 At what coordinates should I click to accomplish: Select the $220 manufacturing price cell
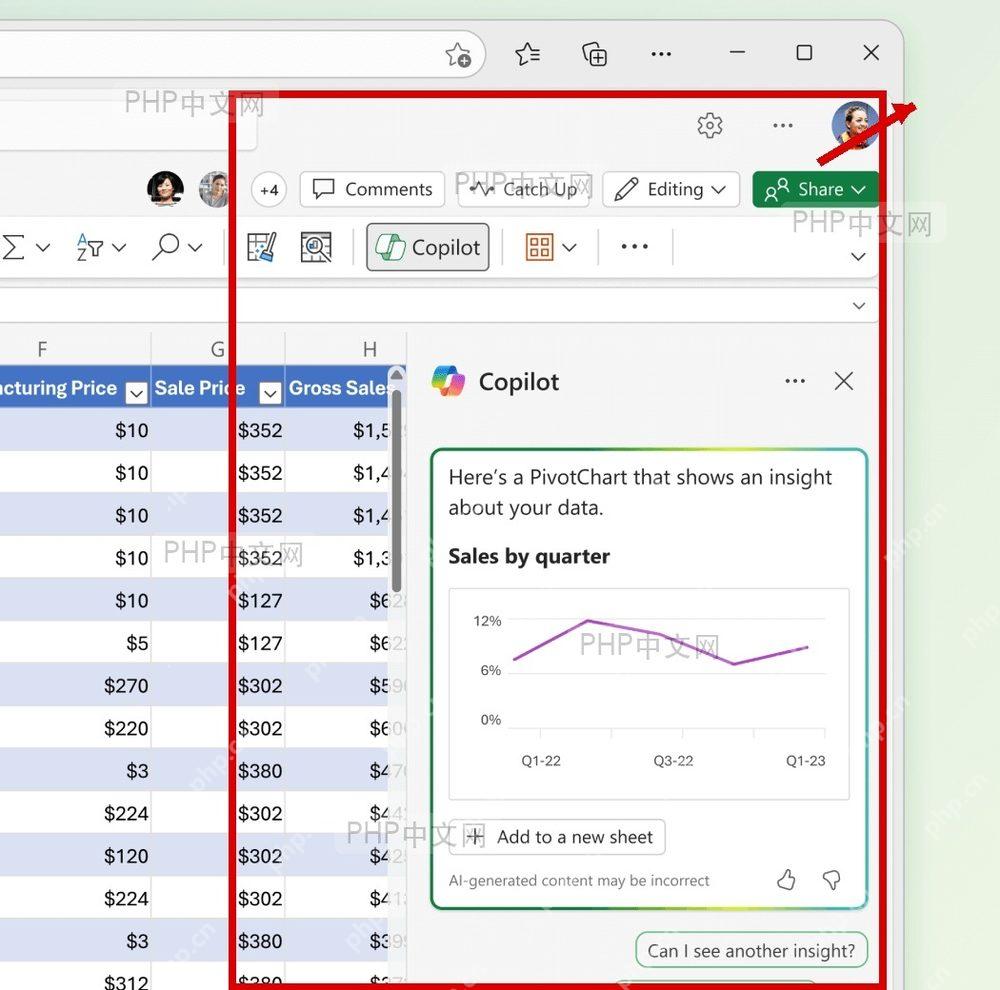[75, 728]
